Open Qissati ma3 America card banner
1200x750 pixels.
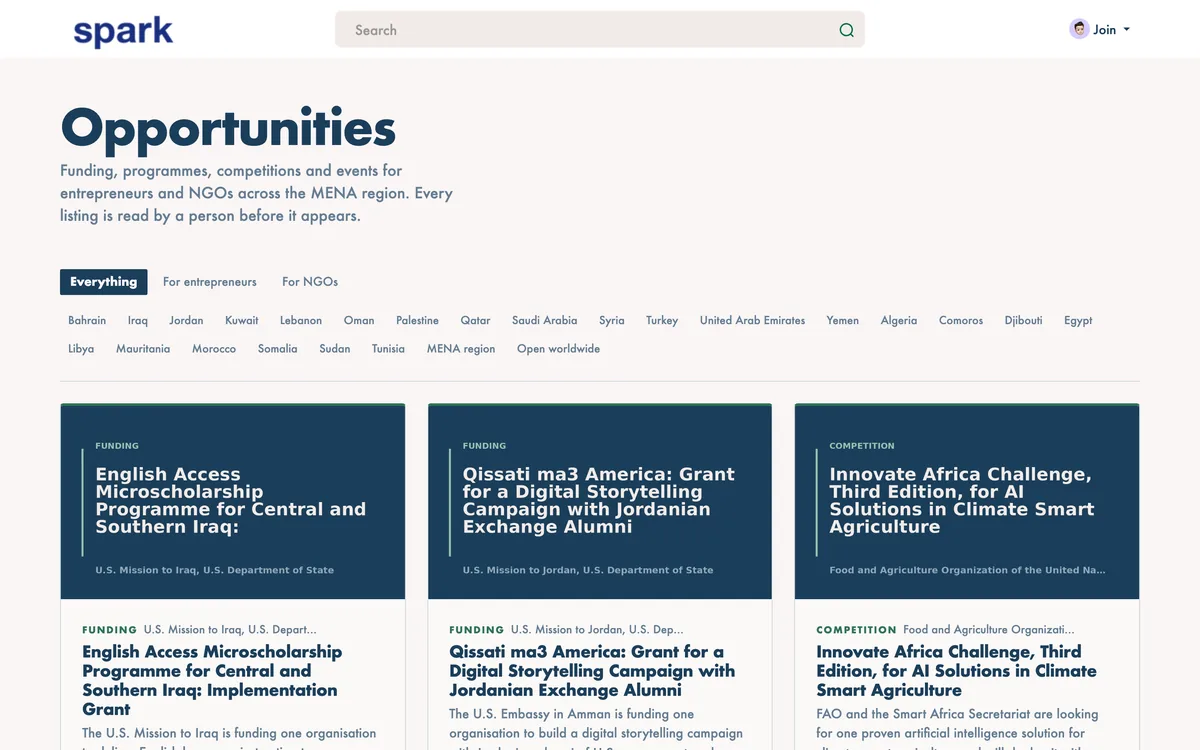[600, 502]
